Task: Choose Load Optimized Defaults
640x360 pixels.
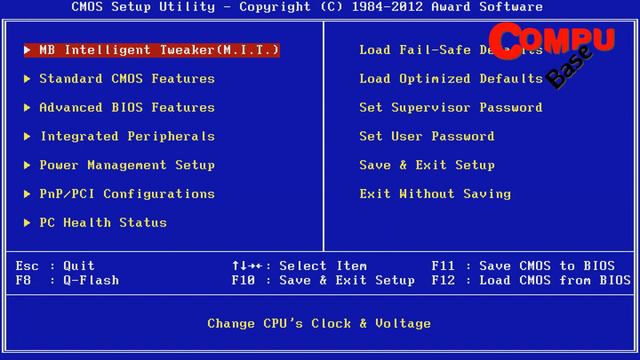Action: [451, 79]
